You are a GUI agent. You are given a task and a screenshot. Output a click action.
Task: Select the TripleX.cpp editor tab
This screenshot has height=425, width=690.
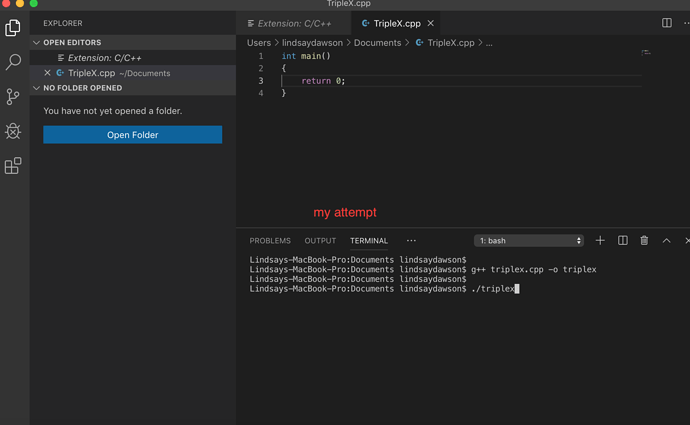pos(396,23)
